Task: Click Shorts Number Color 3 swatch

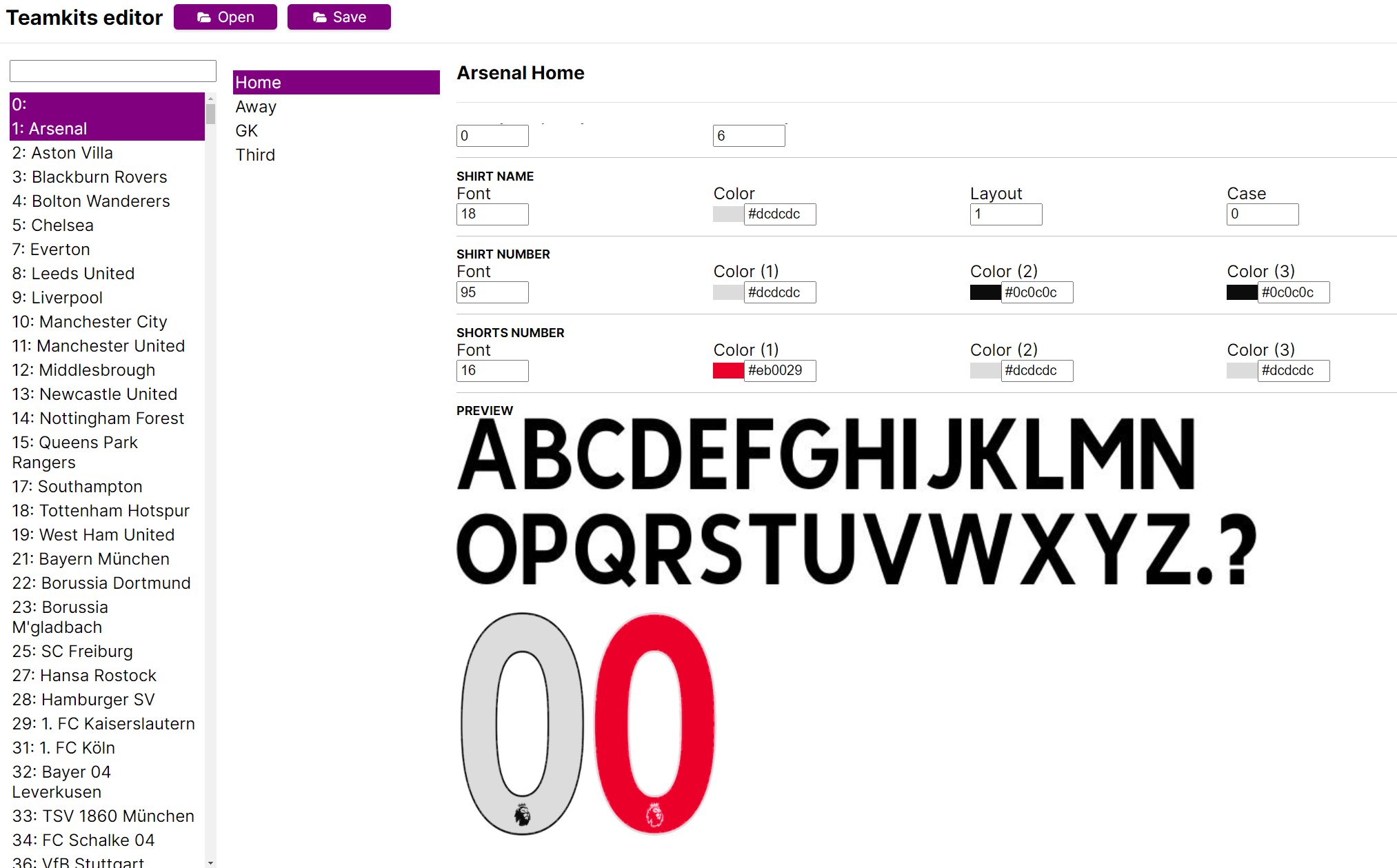Action: (x=1238, y=371)
